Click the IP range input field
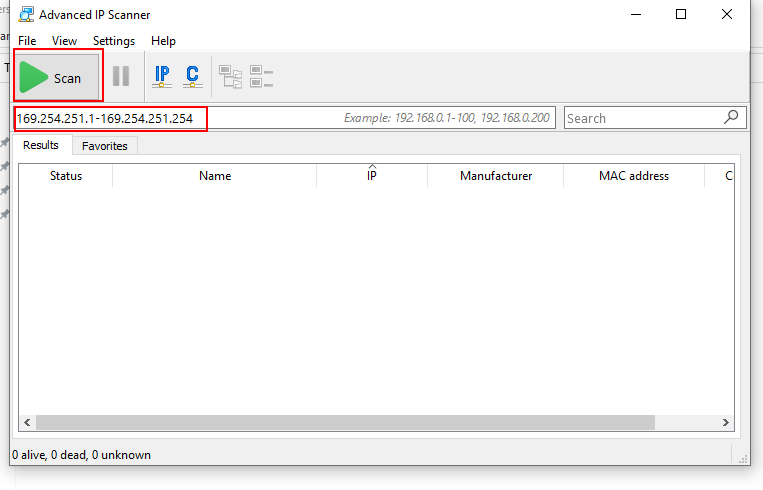Screen dimensions: 763x490 tap(285, 118)
